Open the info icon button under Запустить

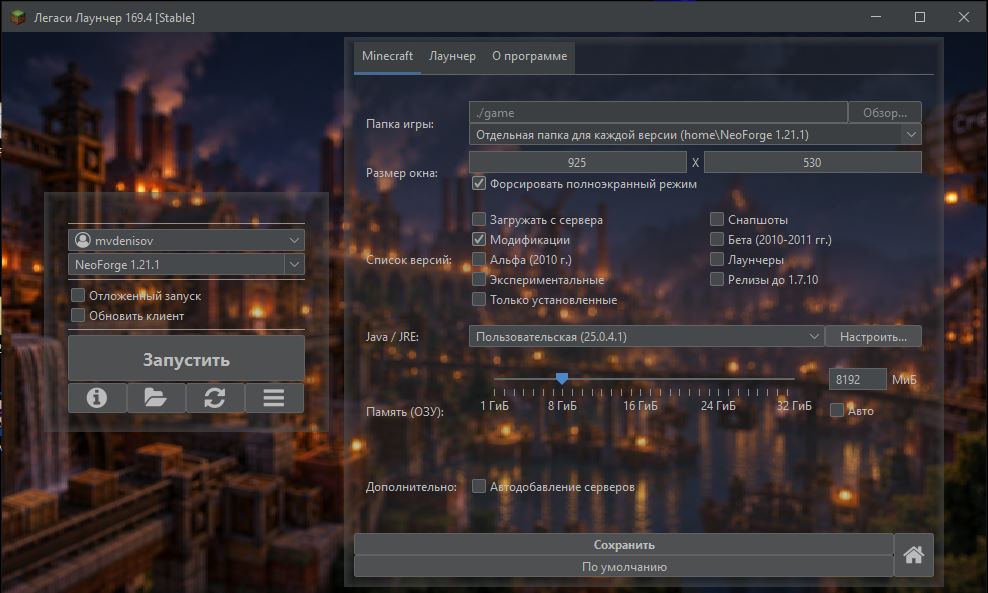97,398
